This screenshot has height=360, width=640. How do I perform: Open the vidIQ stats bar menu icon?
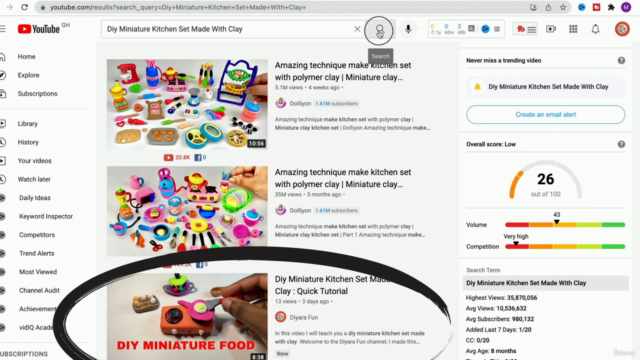[x=497, y=29]
